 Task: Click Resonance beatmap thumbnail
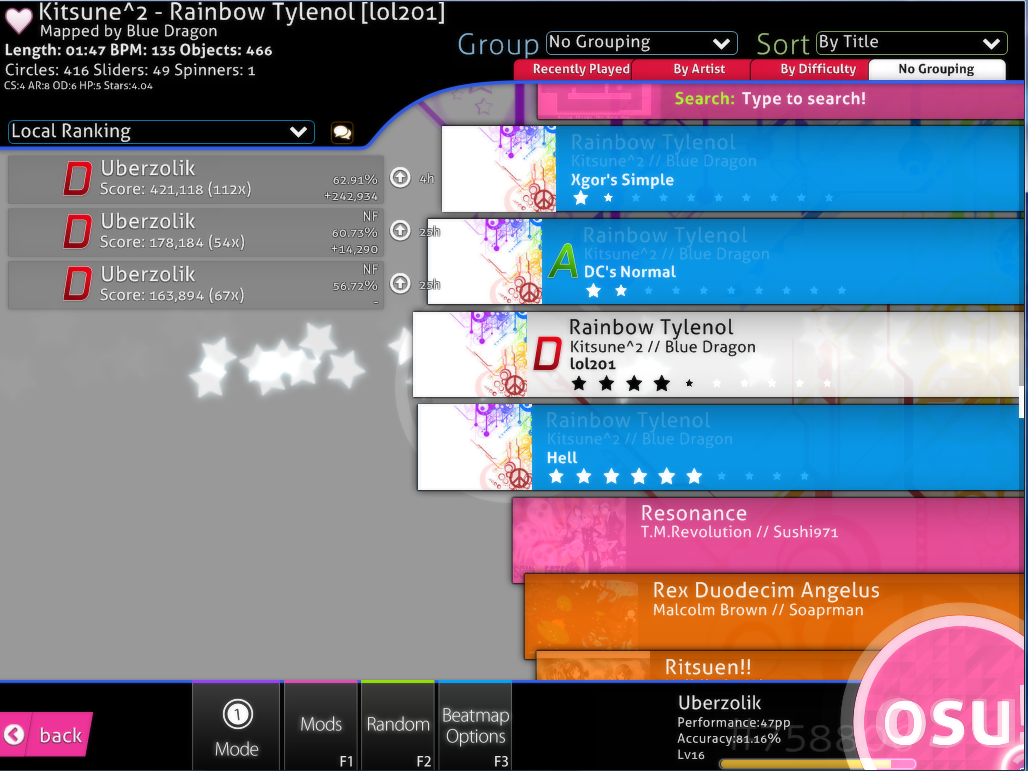(569, 540)
